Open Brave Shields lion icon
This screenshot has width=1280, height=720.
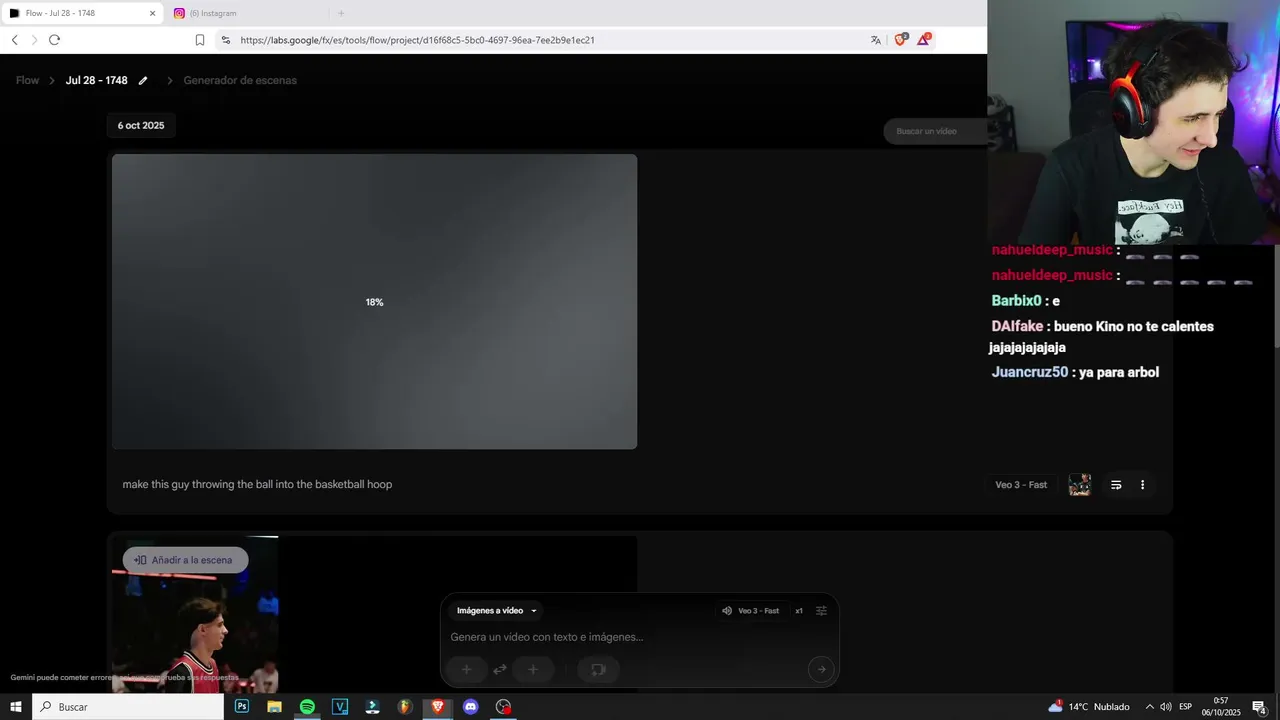pyautogui.click(x=900, y=40)
